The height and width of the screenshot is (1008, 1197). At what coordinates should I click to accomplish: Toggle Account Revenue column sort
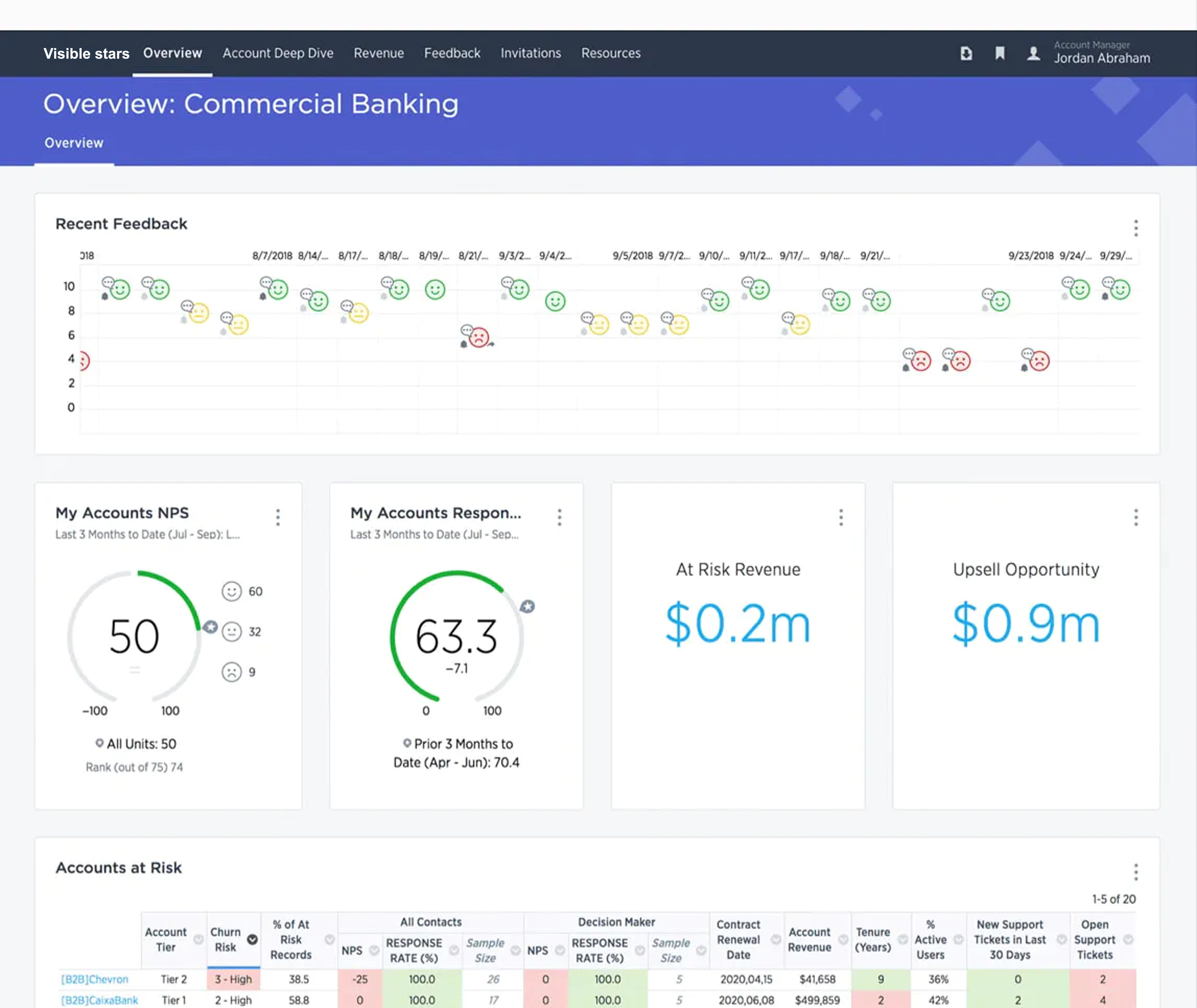(843, 939)
